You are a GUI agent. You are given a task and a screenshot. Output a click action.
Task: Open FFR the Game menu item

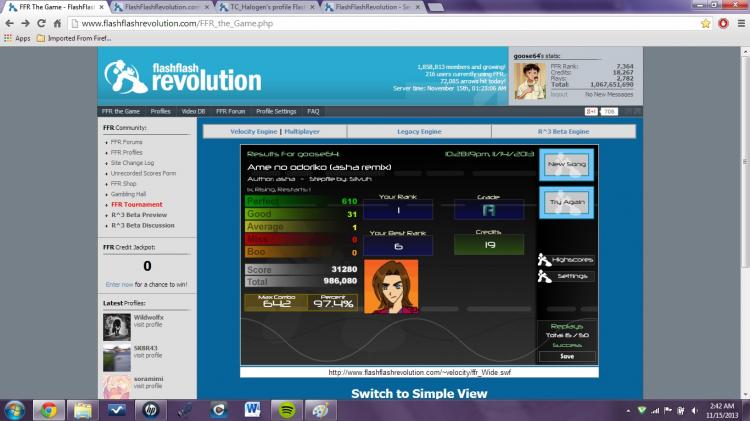click(x=121, y=111)
